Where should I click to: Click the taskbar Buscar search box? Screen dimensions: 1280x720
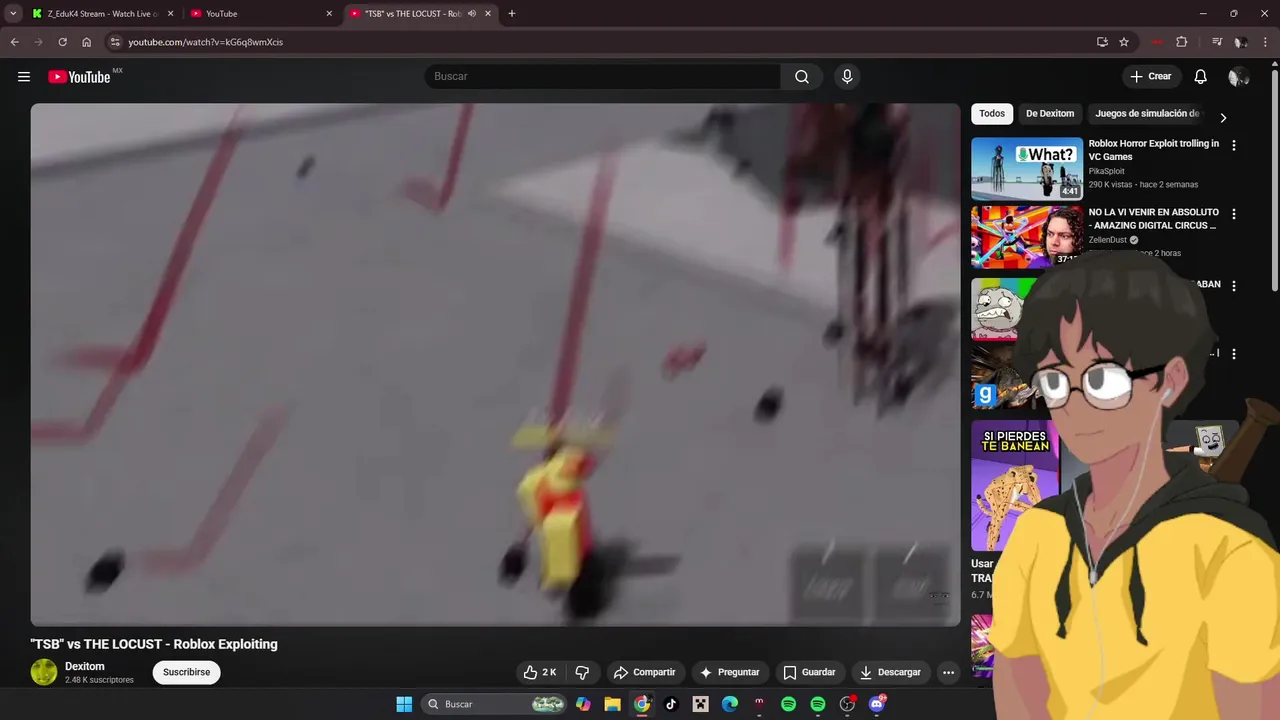pyautogui.click(x=494, y=704)
